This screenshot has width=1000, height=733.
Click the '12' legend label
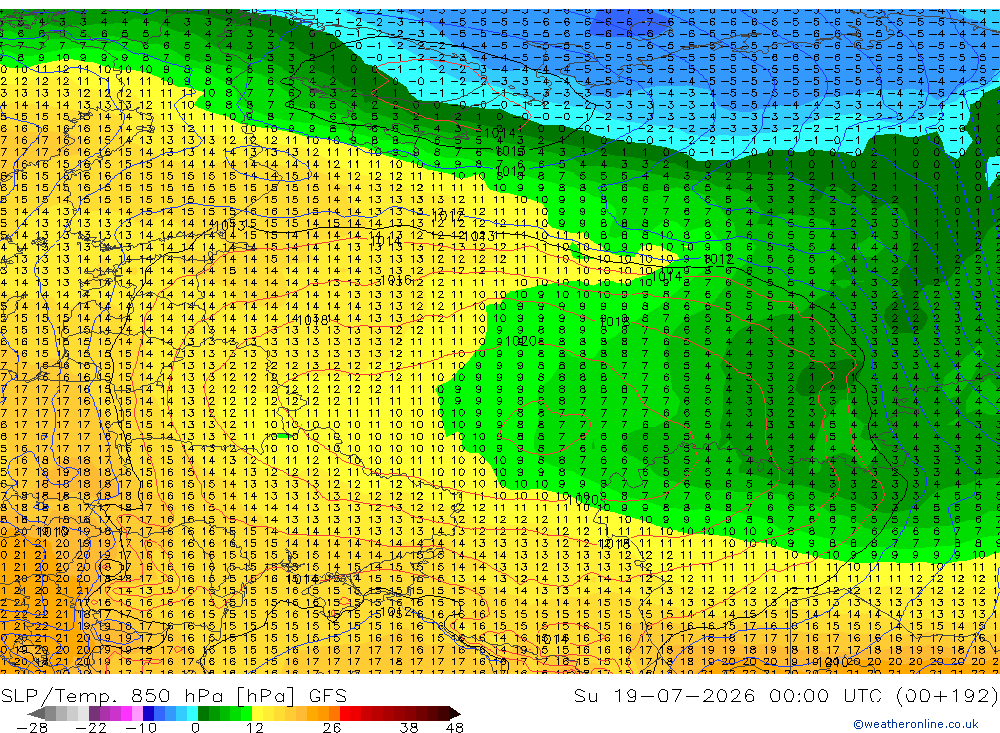pos(254,728)
